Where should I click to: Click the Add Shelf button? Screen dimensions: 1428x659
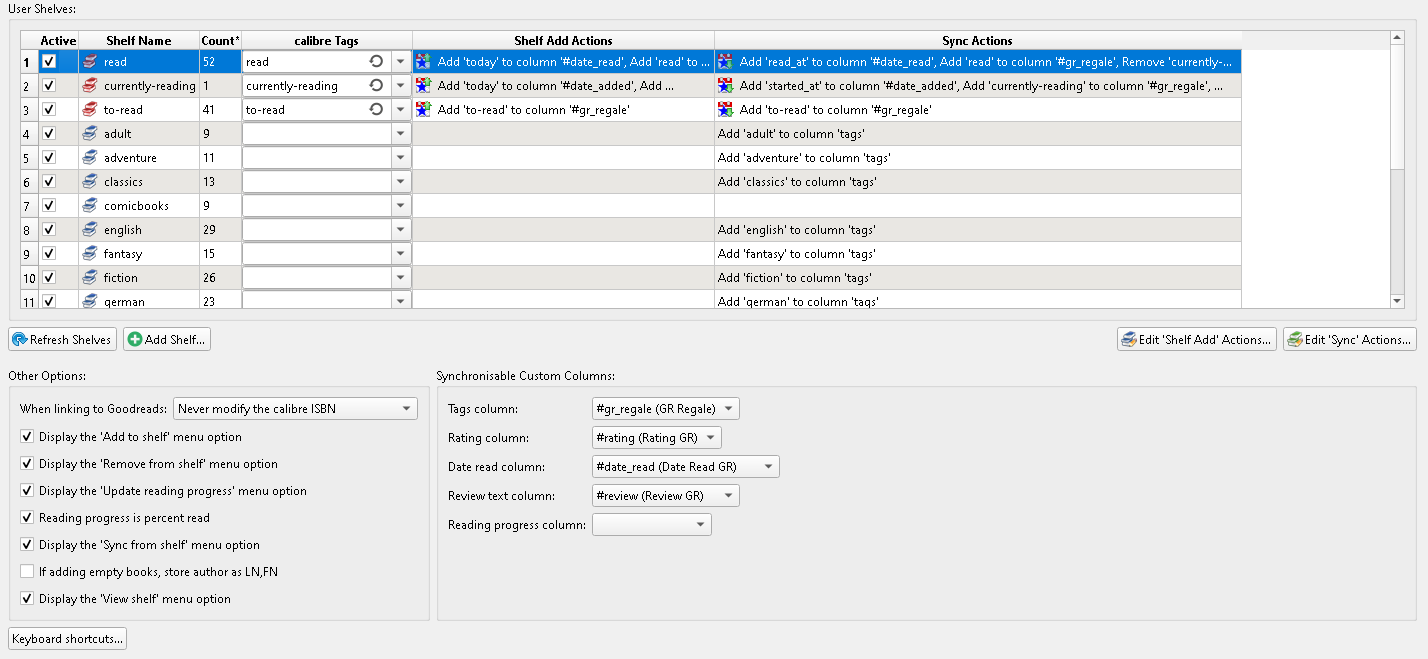click(x=167, y=340)
